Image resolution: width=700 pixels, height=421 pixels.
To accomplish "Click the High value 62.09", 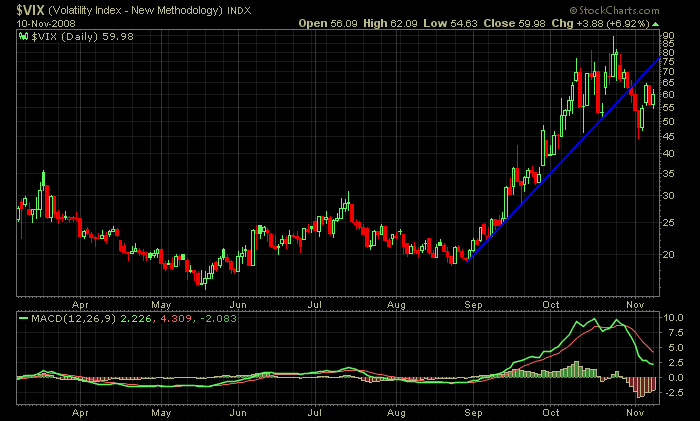I will [x=403, y=23].
